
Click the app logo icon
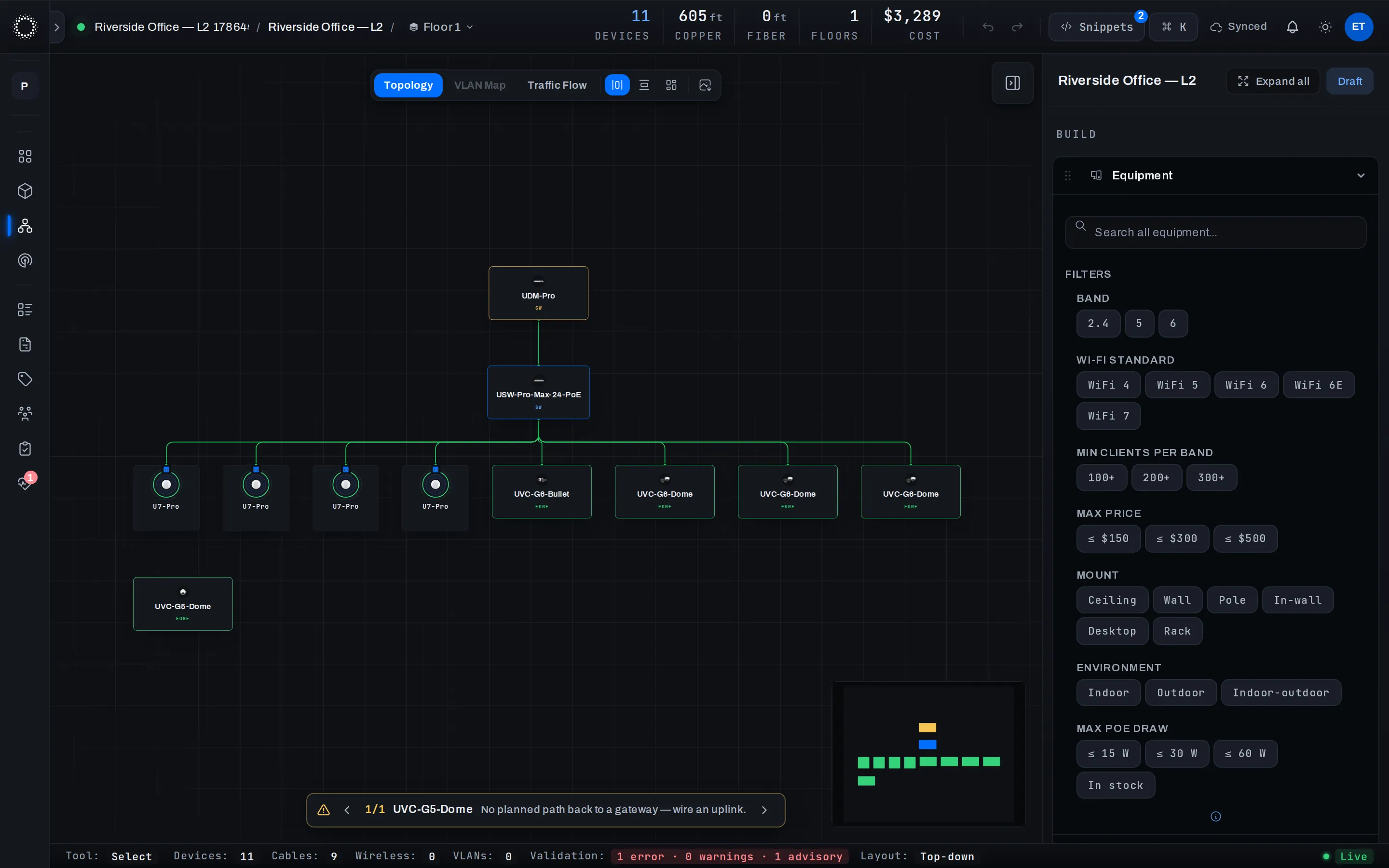pos(25,27)
